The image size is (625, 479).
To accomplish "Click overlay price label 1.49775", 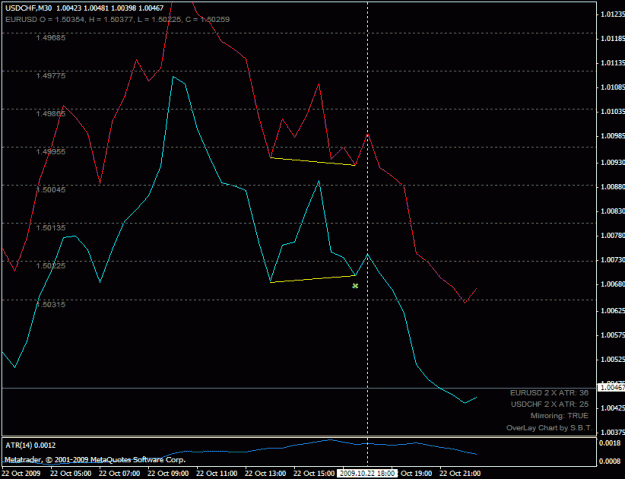I will point(51,76).
